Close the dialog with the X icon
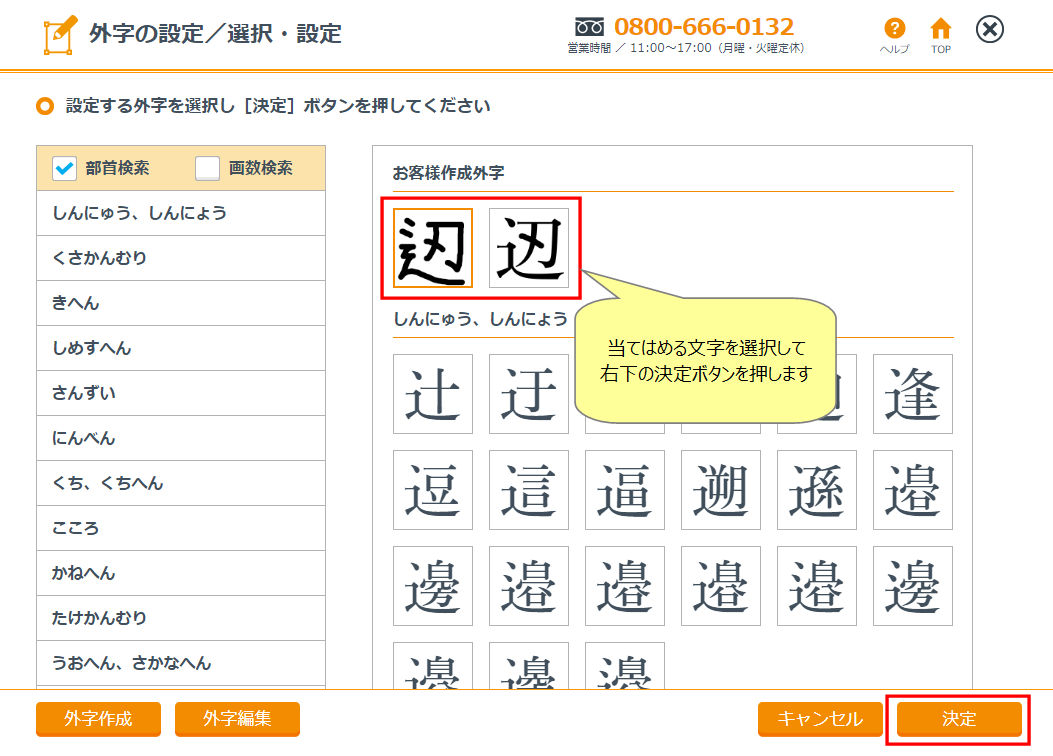Viewport: 1053px width, 756px height. [x=989, y=30]
